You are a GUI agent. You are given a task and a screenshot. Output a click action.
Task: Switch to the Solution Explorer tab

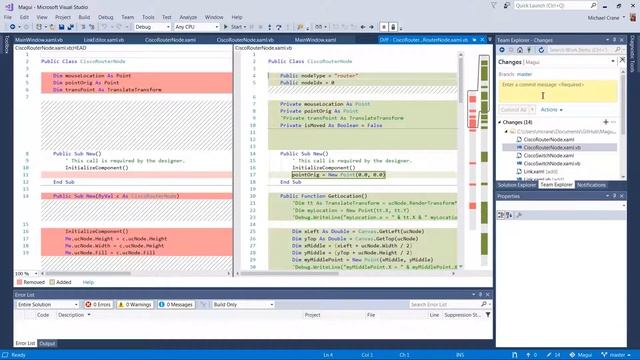[516, 185]
